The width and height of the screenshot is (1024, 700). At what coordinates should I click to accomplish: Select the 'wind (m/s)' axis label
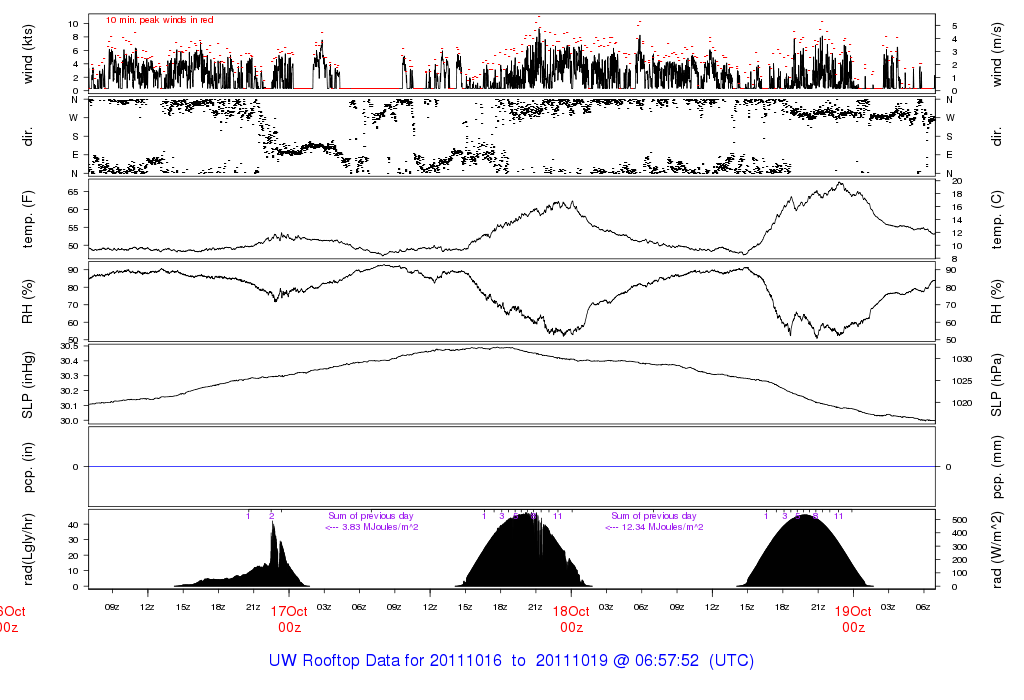pos(996,55)
